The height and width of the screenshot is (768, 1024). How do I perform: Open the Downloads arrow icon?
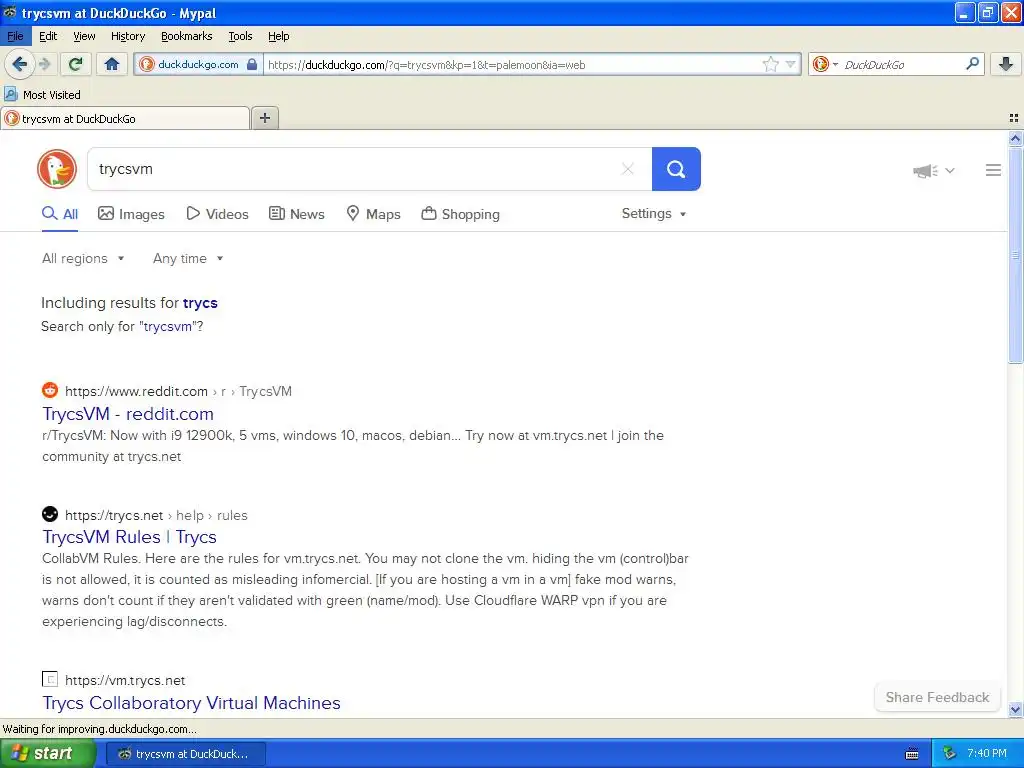1006,64
